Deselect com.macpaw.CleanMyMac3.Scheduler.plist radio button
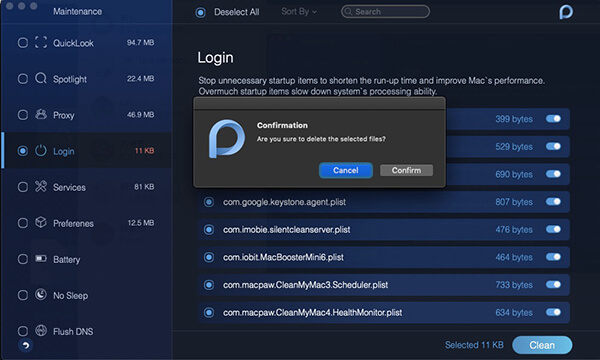Viewport: 600px width, 360px height. coord(209,285)
